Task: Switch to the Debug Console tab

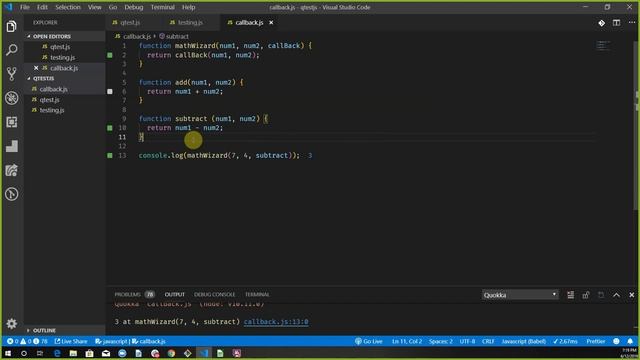Action: (214, 294)
